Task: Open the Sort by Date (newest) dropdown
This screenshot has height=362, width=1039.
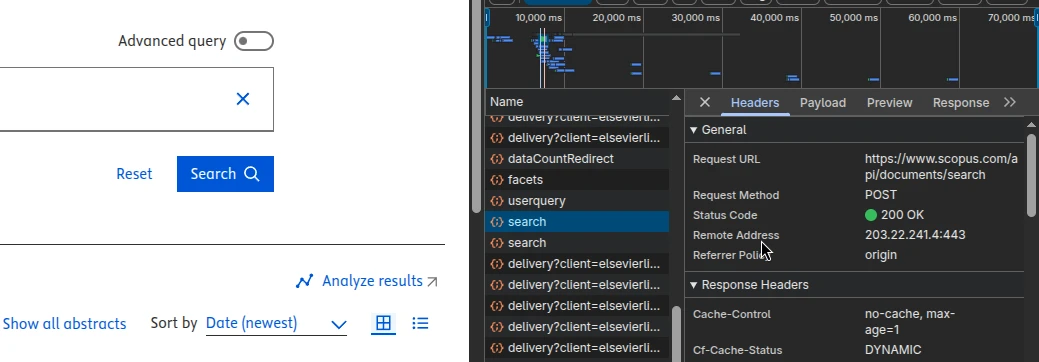Action: tap(276, 324)
